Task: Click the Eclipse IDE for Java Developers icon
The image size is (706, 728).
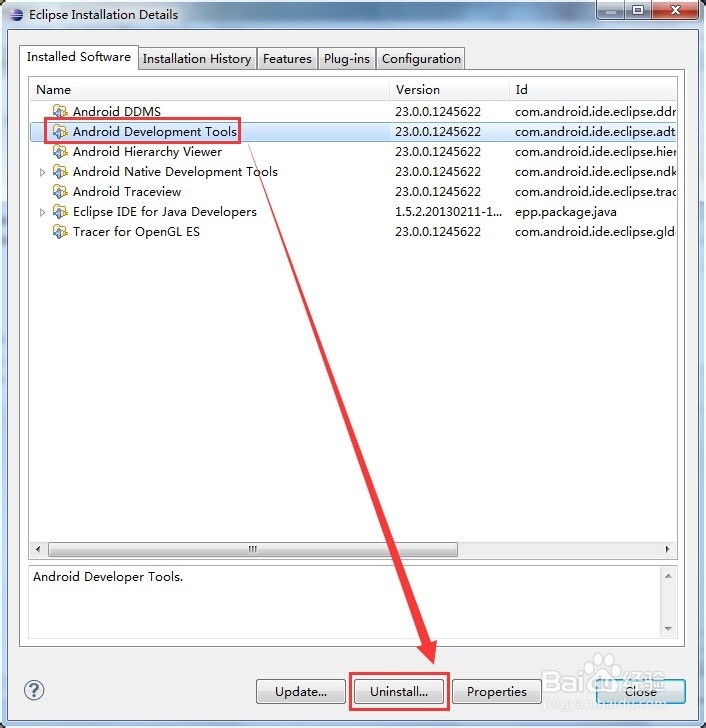Action: pyautogui.click(x=60, y=212)
